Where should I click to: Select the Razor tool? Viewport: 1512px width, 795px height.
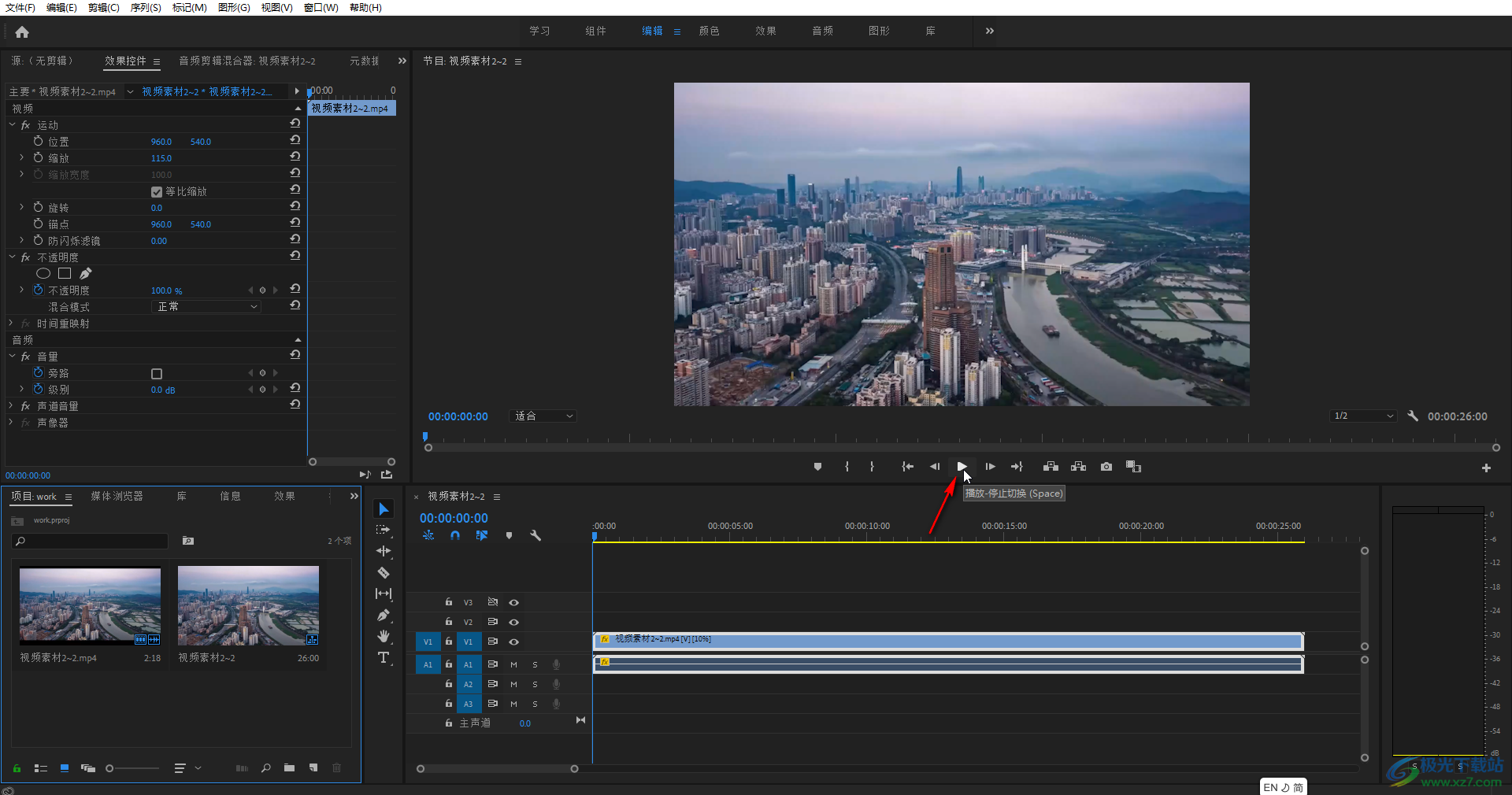[384, 572]
